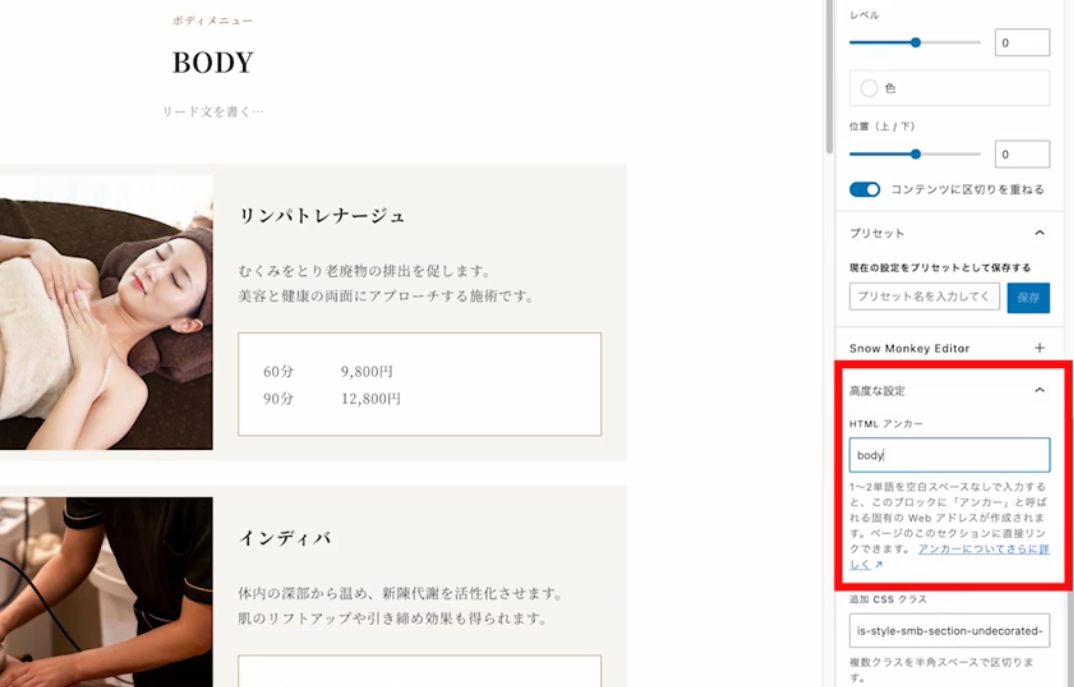The image size is (1074, 687).
Task: Toggle the コンテンツに区切りを重ねる switch
Action: pyautogui.click(x=864, y=189)
